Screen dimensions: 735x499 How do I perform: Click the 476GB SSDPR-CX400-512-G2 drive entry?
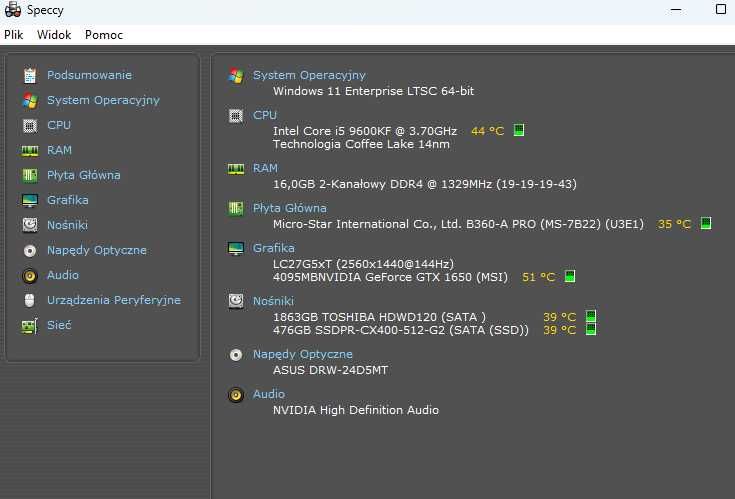401,330
